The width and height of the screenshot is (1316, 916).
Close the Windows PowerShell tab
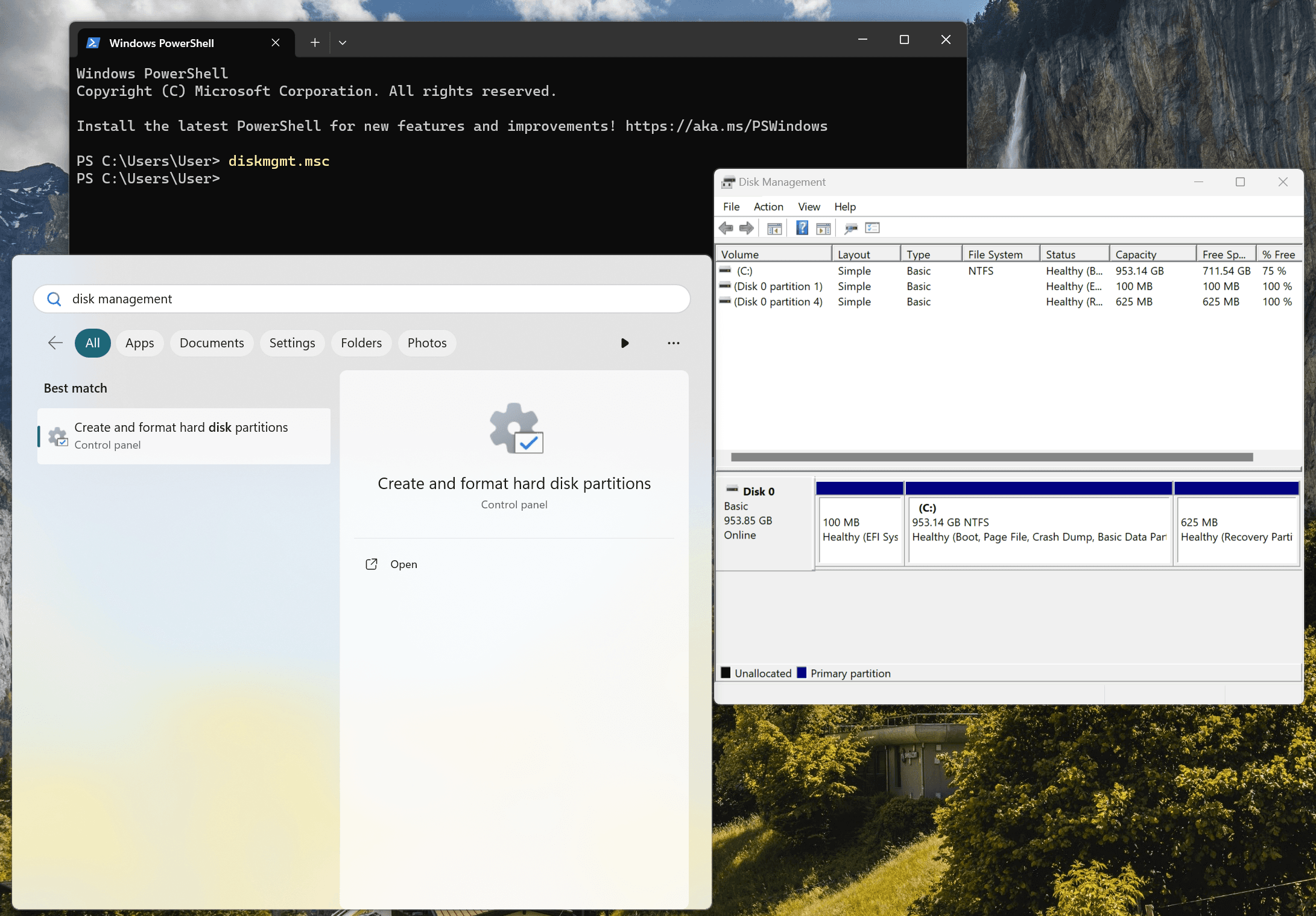click(276, 42)
